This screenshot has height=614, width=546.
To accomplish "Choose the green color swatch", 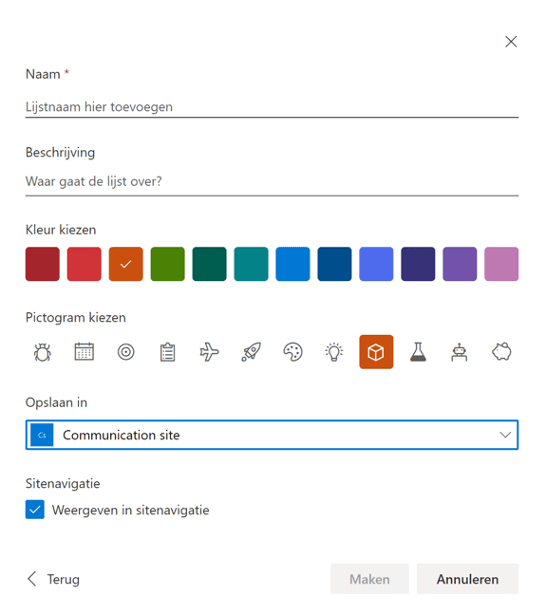I will click(168, 264).
